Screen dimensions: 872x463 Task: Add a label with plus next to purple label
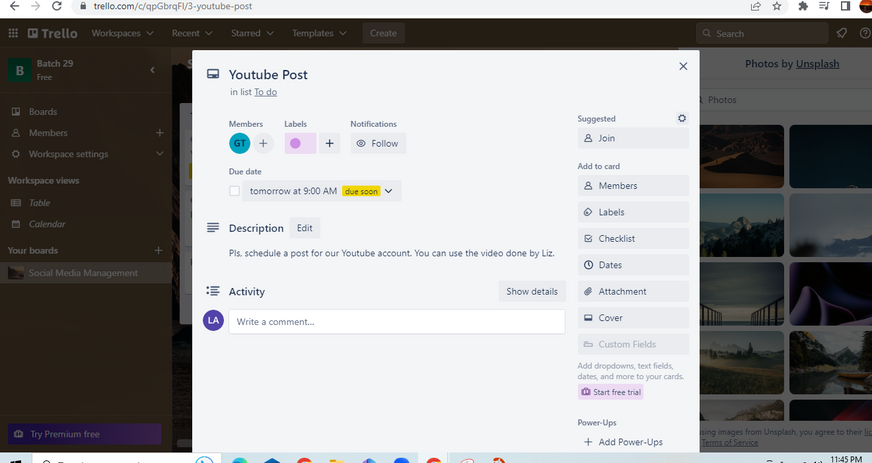[x=329, y=143]
